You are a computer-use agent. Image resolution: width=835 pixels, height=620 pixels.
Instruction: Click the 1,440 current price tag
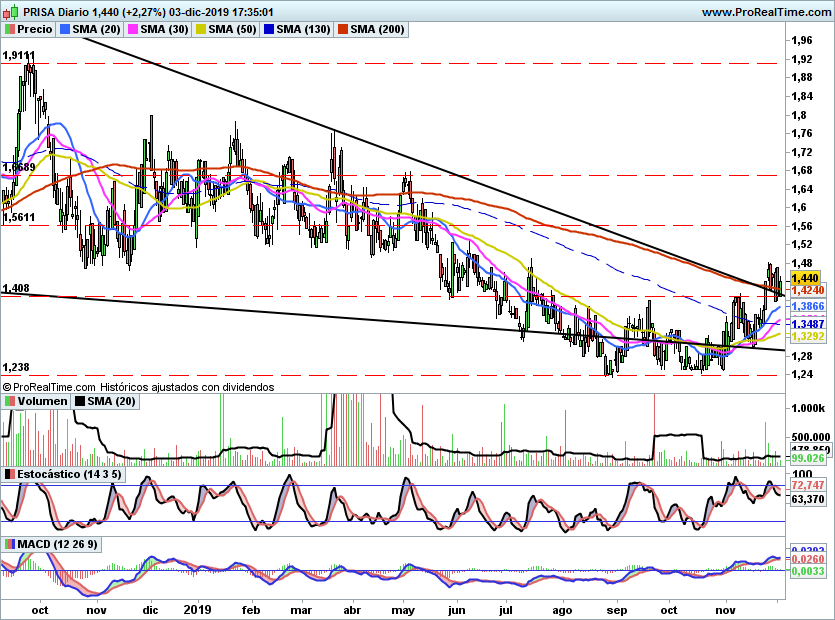pyautogui.click(x=805, y=277)
